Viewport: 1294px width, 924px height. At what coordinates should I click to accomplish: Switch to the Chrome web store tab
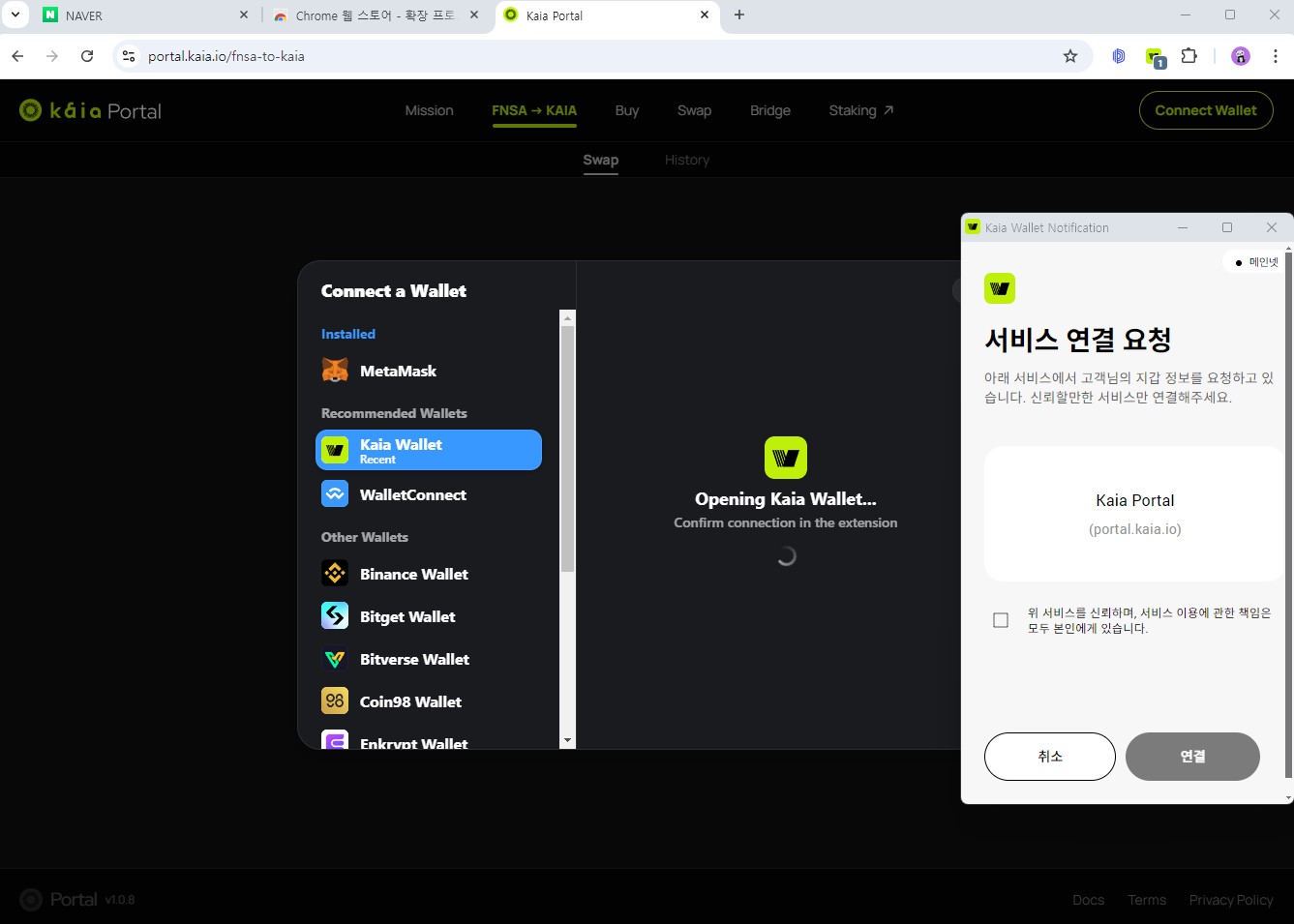click(376, 15)
